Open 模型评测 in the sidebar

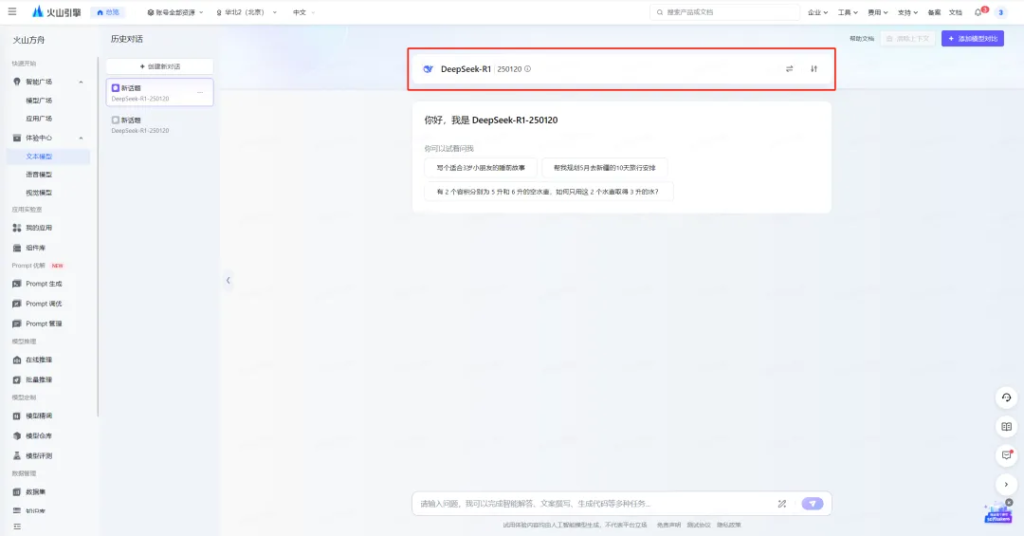tap(39, 455)
